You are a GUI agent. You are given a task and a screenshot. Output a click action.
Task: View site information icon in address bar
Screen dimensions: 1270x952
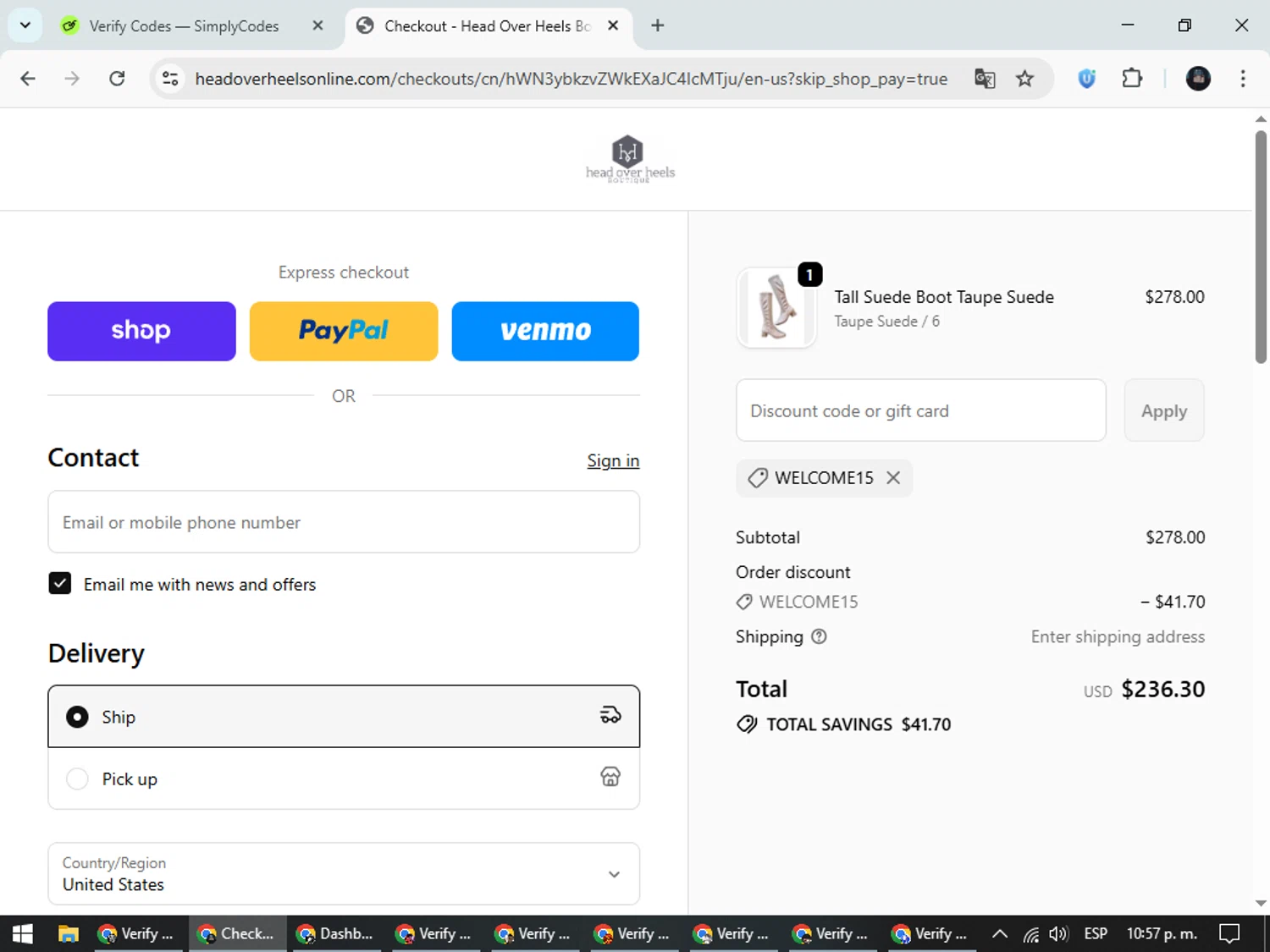170,79
